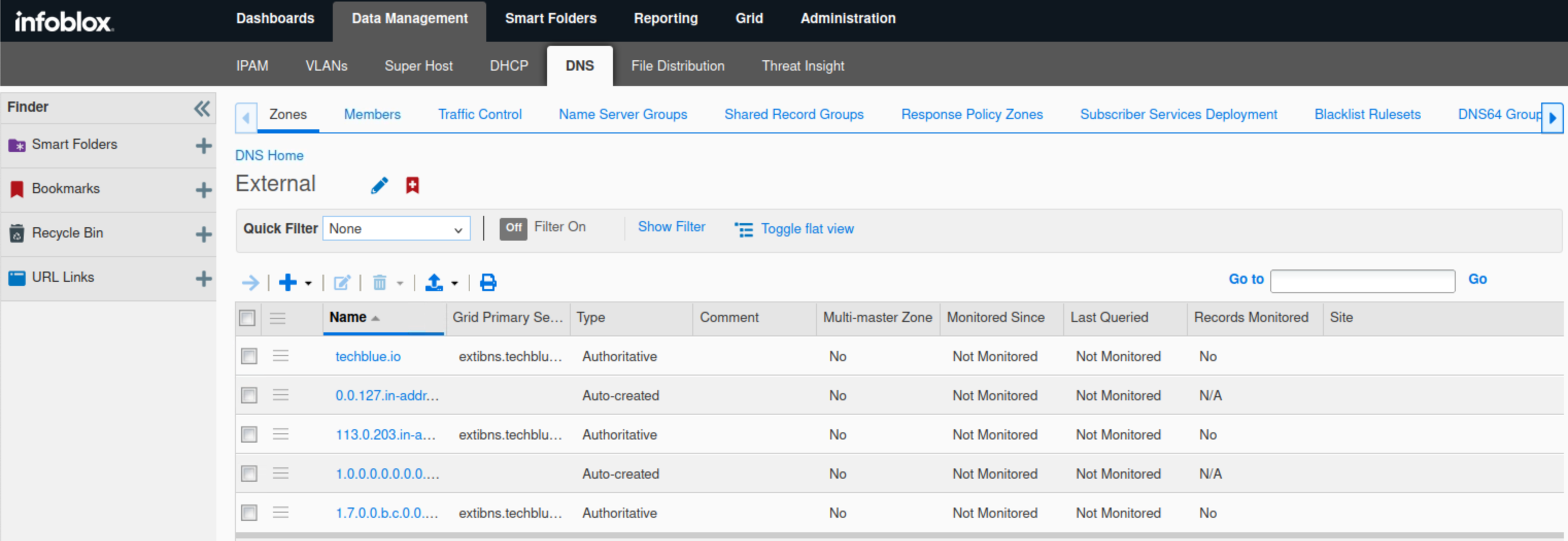Screen dimensions: 1568x541
Task: Expand the Add button dropdown arrow
Action: [x=308, y=283]
